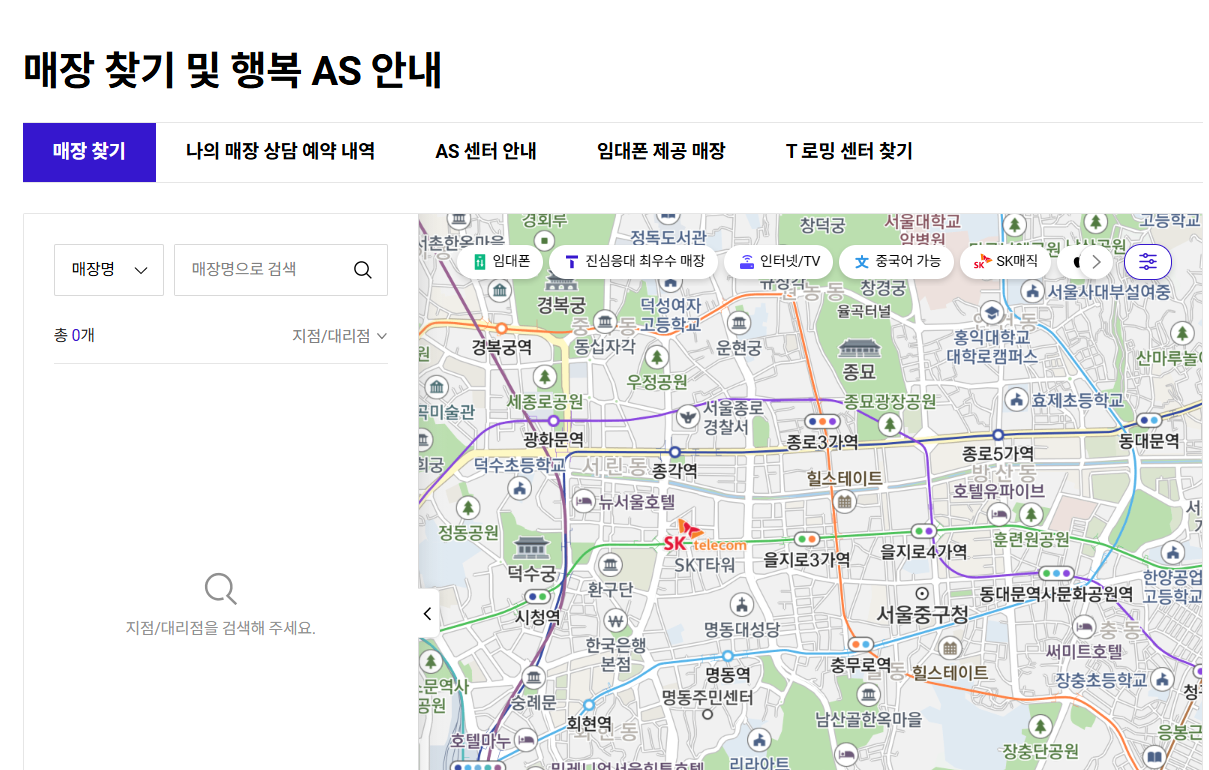Viewport: 1209px width, 770px height.
Task: Click the 장충단공원 label on the map
Action: [x=1041, y=751]
